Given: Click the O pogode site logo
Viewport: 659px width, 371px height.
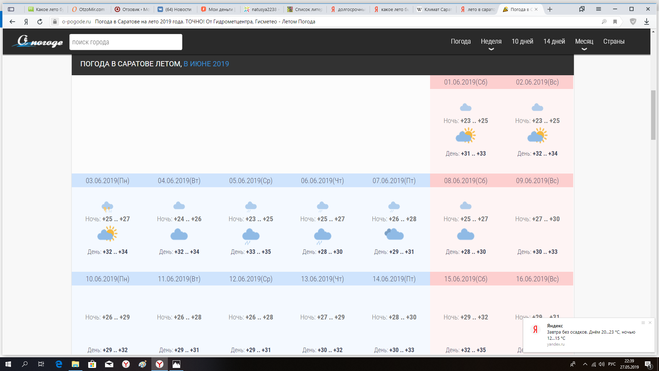Looking at the screenshot, I should 38,42.
